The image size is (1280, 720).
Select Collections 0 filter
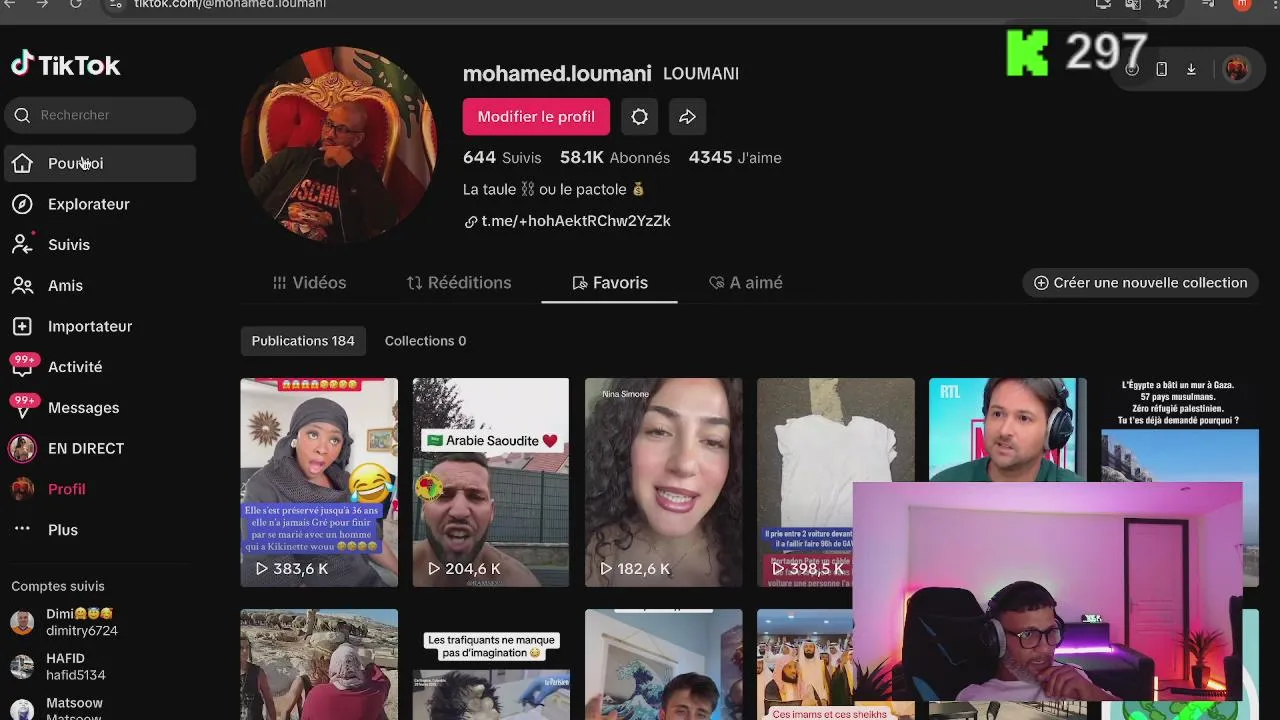[425, 341]
